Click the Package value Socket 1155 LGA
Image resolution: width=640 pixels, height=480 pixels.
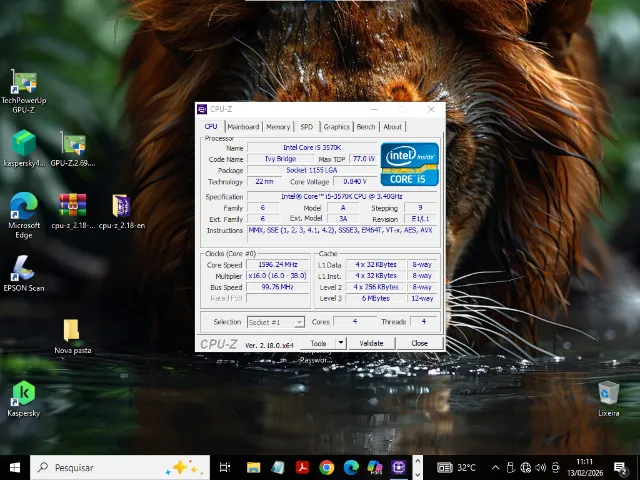coord(312,170)
